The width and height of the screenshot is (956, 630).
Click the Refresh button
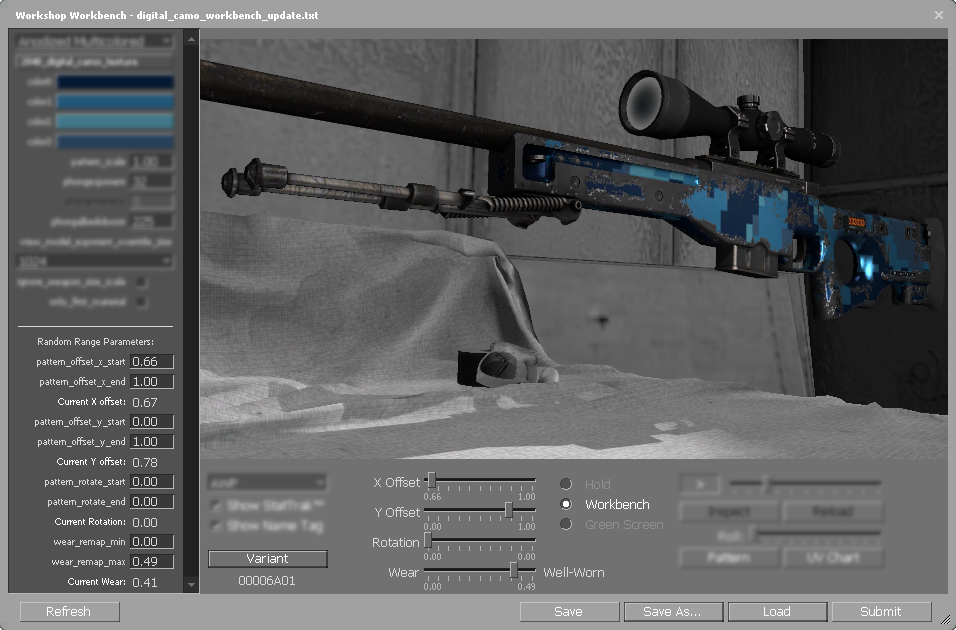pyautogui.click(x=70, y=612)
